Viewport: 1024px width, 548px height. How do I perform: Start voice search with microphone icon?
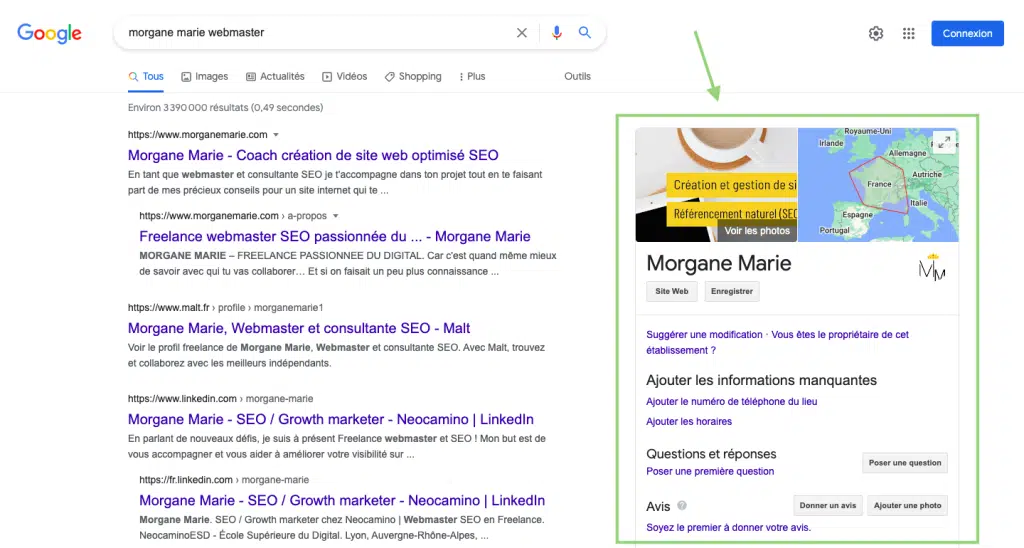point(556,33)
